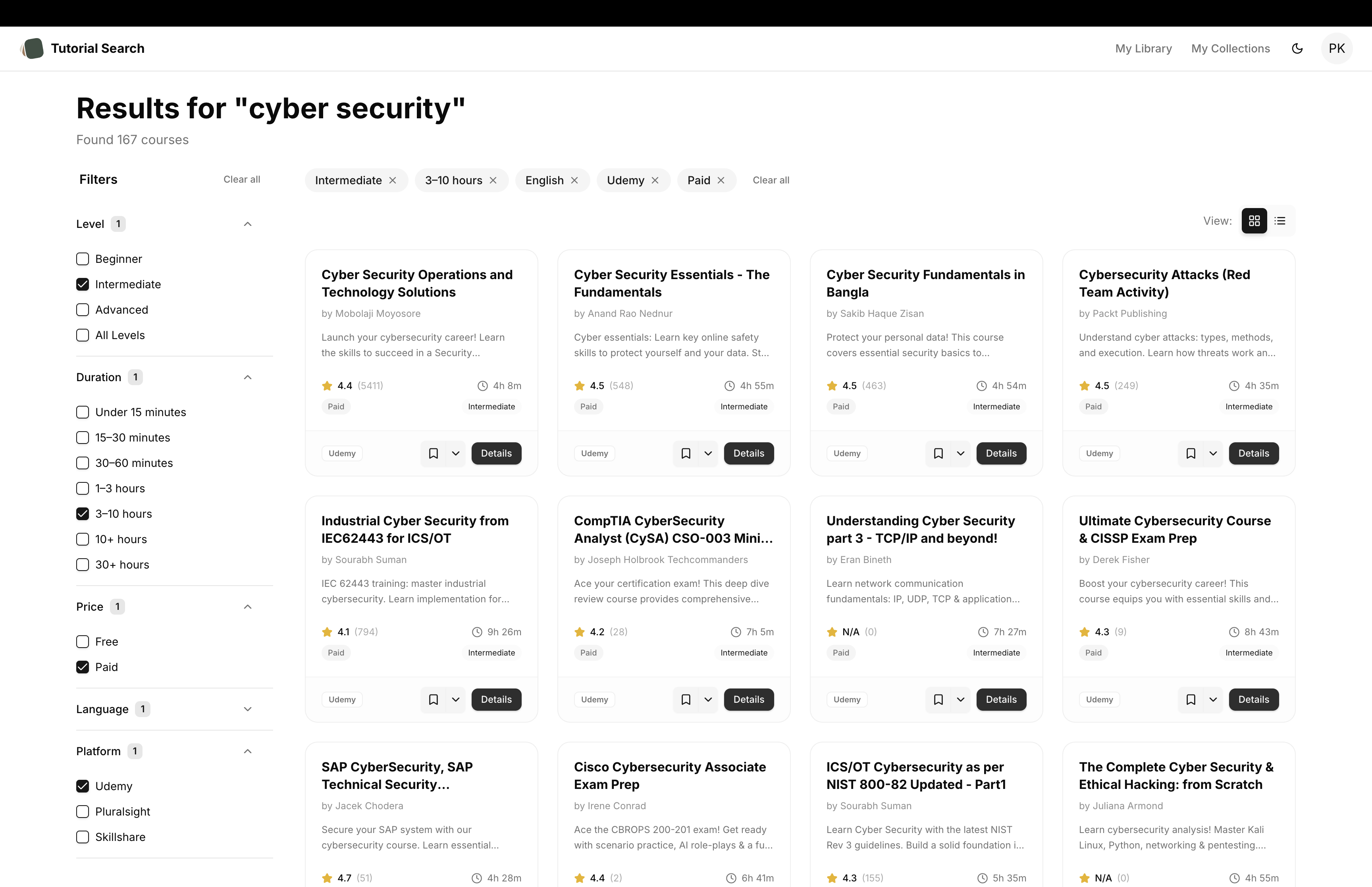Switch to grid view
This screenshot has width=1372, height=887.
point(1253,221)
